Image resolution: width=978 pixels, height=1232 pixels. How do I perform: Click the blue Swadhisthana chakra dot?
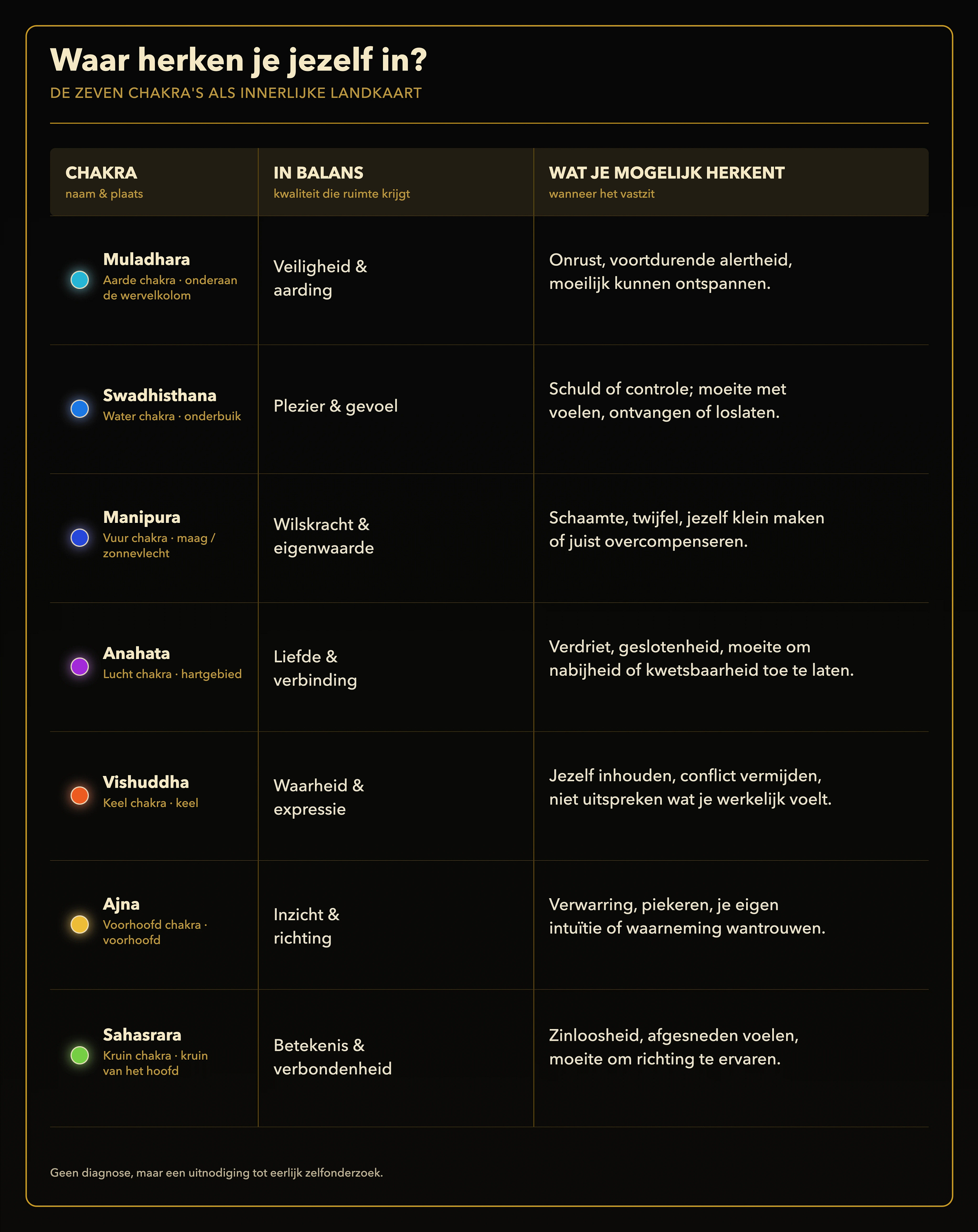coord(79,409)
